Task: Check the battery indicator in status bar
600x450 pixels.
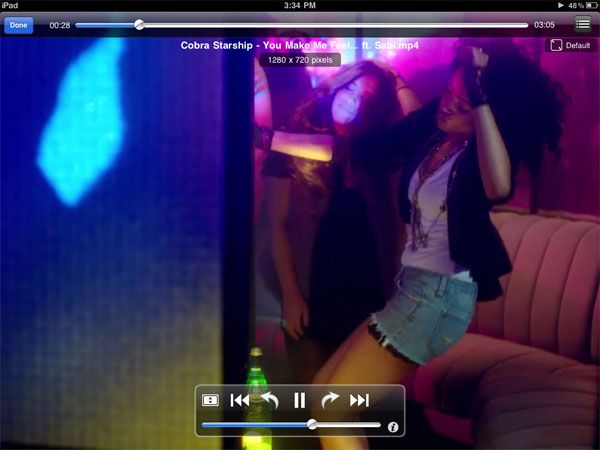Action: (592, 5)
